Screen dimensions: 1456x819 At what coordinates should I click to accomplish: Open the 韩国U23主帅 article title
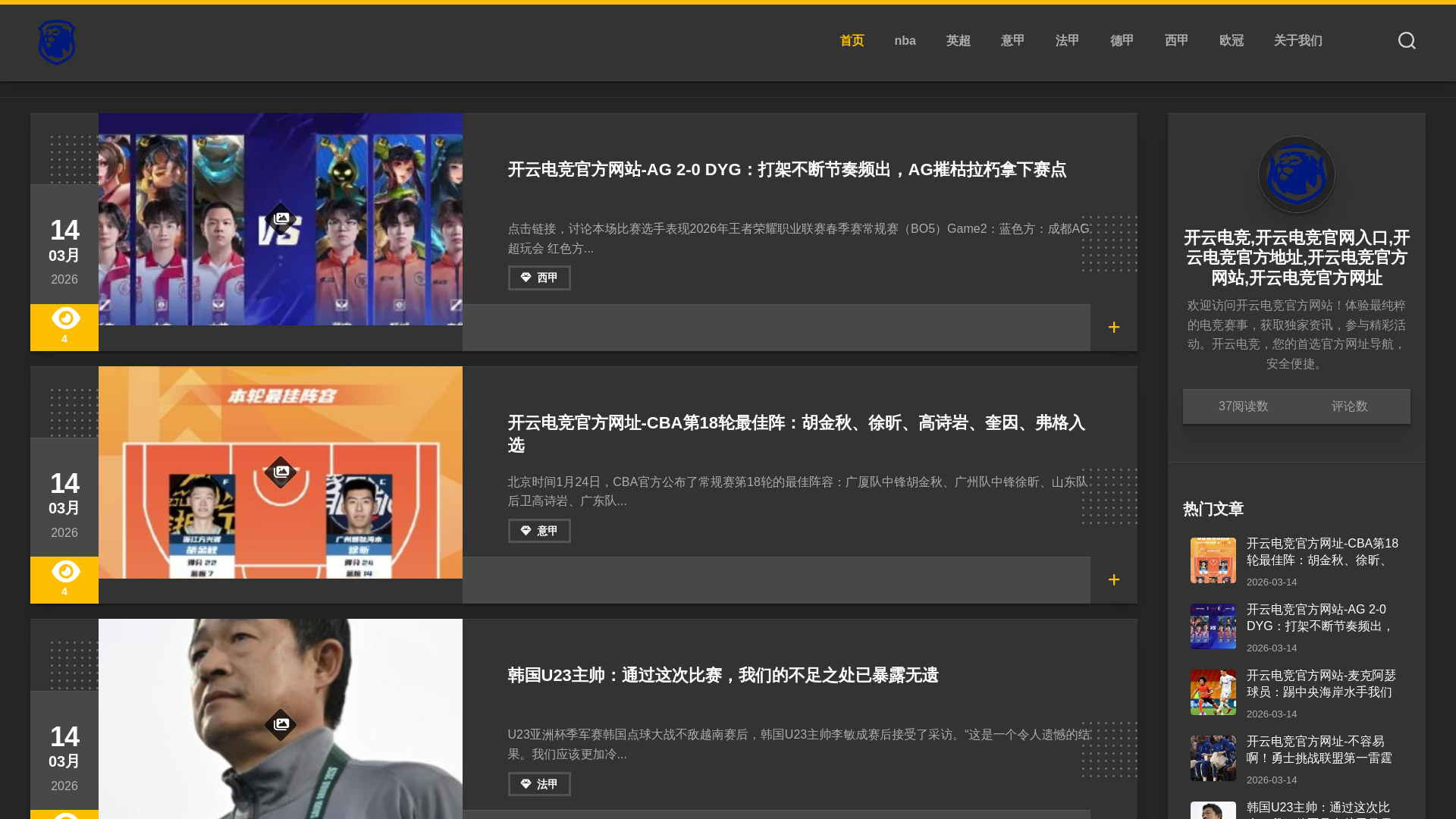pyautogui.click(x=723, y=676)
